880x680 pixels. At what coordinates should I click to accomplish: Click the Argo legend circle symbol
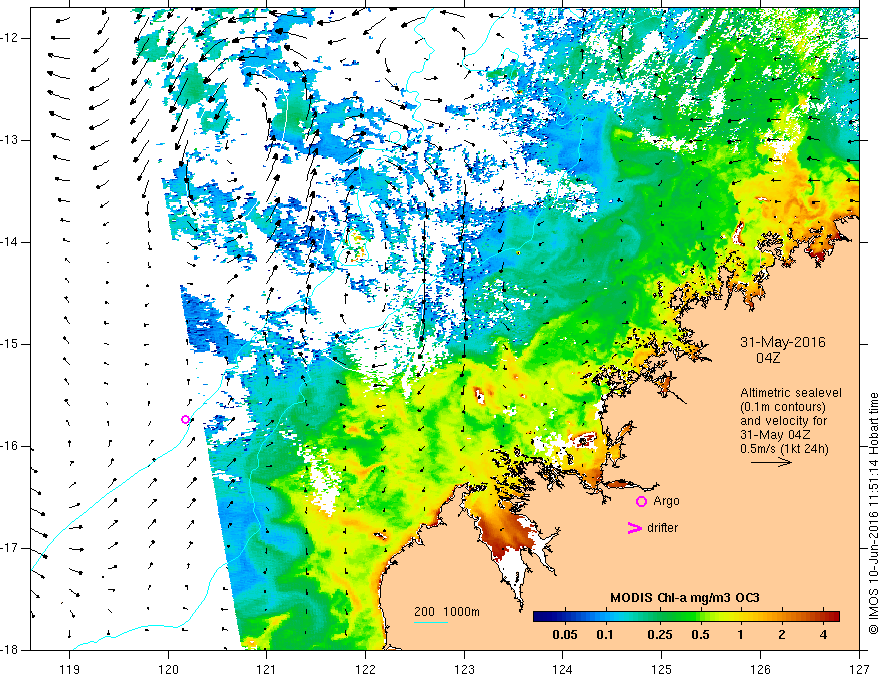(x=641, y=501)
